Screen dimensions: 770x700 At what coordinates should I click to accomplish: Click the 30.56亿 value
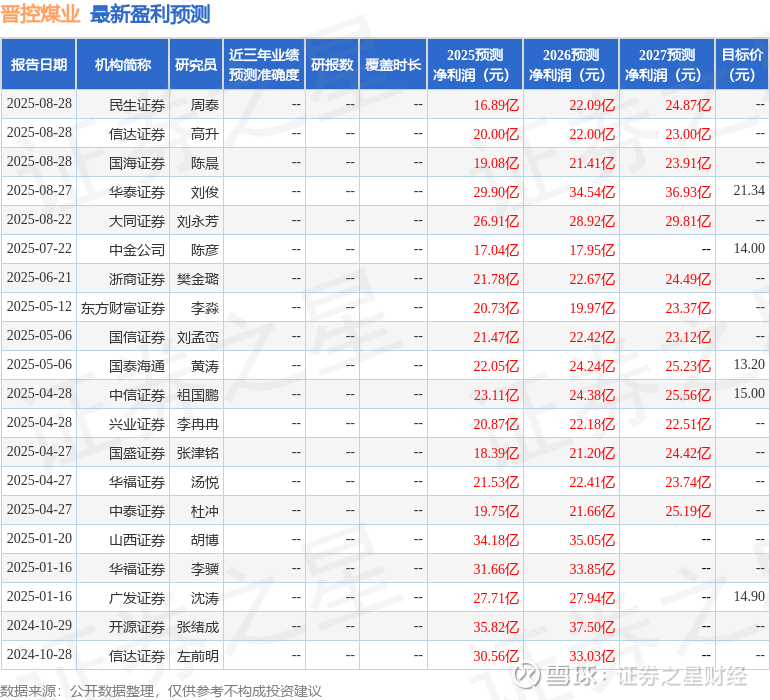(496, 656)
